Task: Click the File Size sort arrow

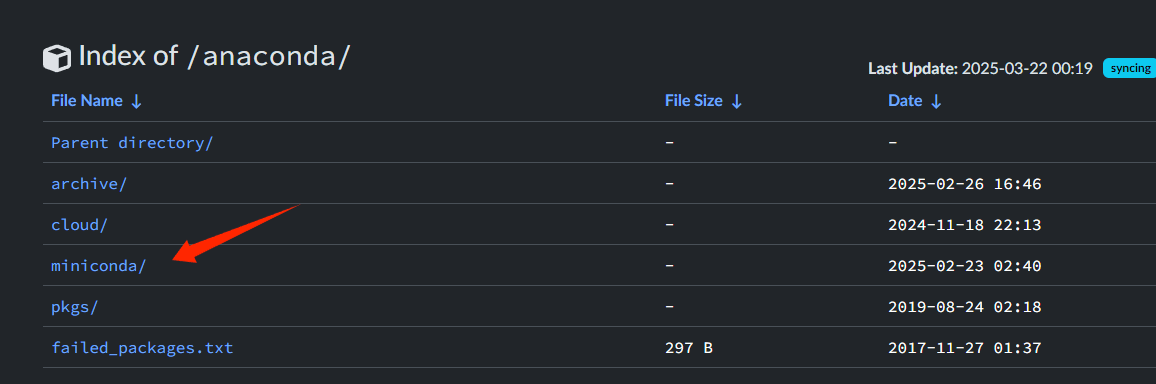Action: [736, 102]
